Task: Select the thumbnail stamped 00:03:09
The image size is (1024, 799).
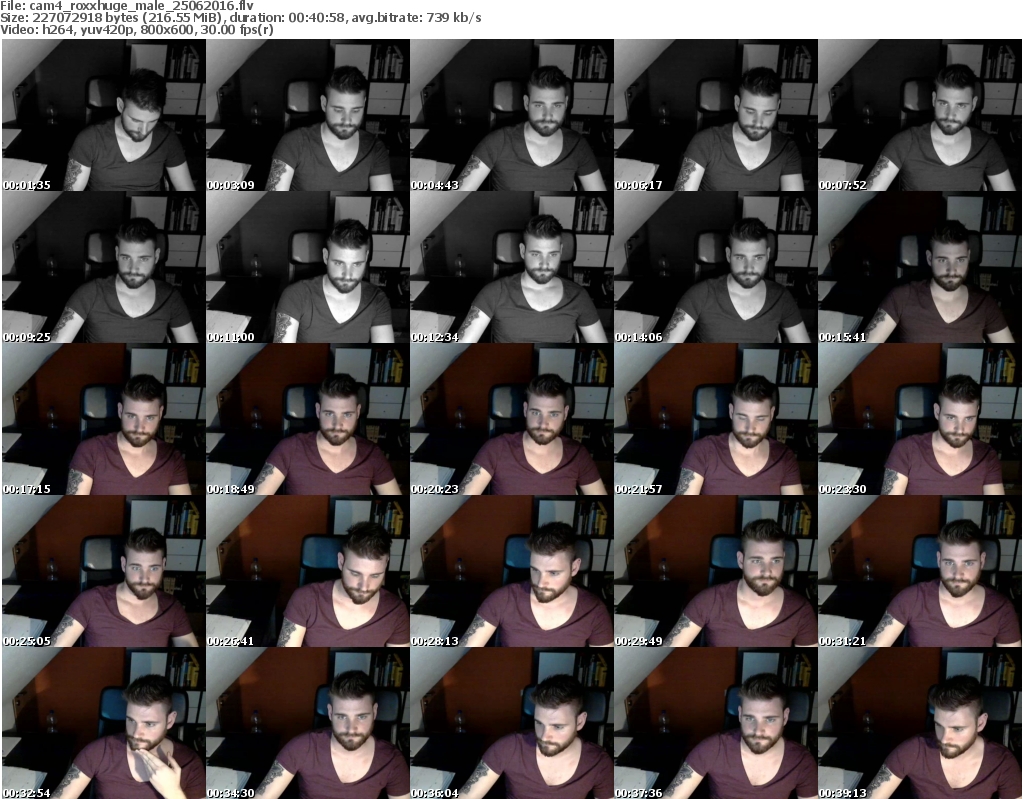Action: click(308, 115)
